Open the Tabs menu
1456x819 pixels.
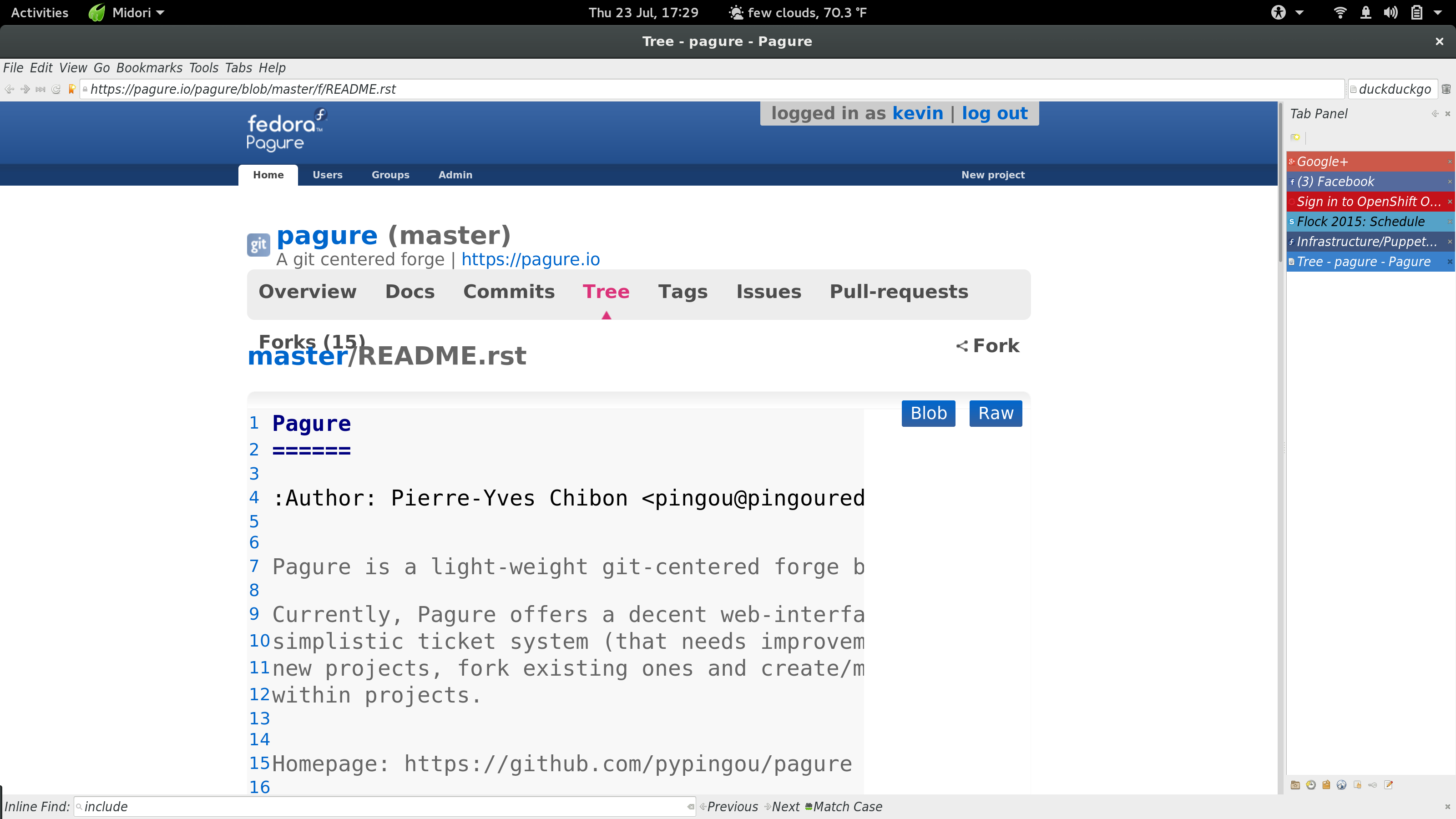238,68
